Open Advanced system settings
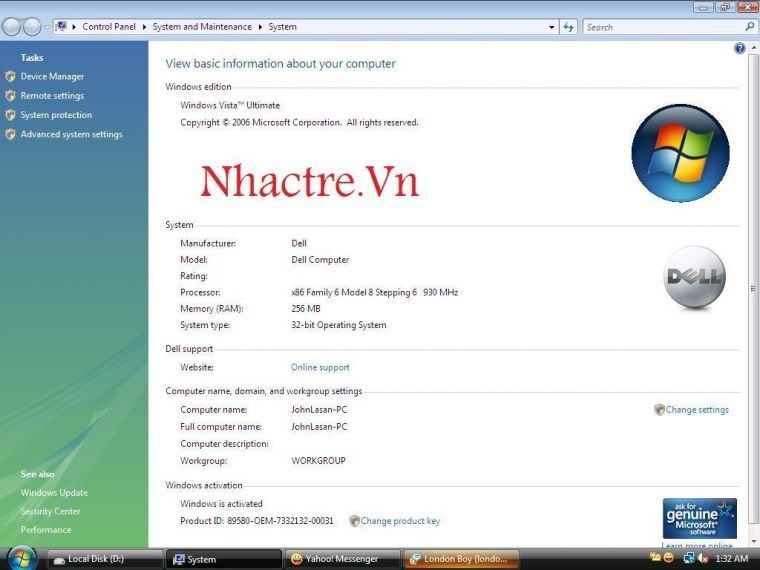 pos(71,135)
